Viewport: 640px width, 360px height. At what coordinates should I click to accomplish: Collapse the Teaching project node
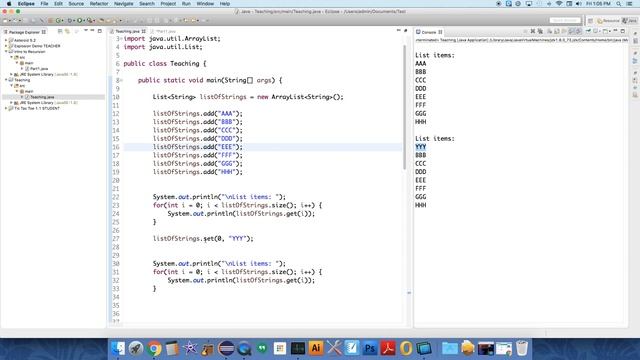[6, 80]
